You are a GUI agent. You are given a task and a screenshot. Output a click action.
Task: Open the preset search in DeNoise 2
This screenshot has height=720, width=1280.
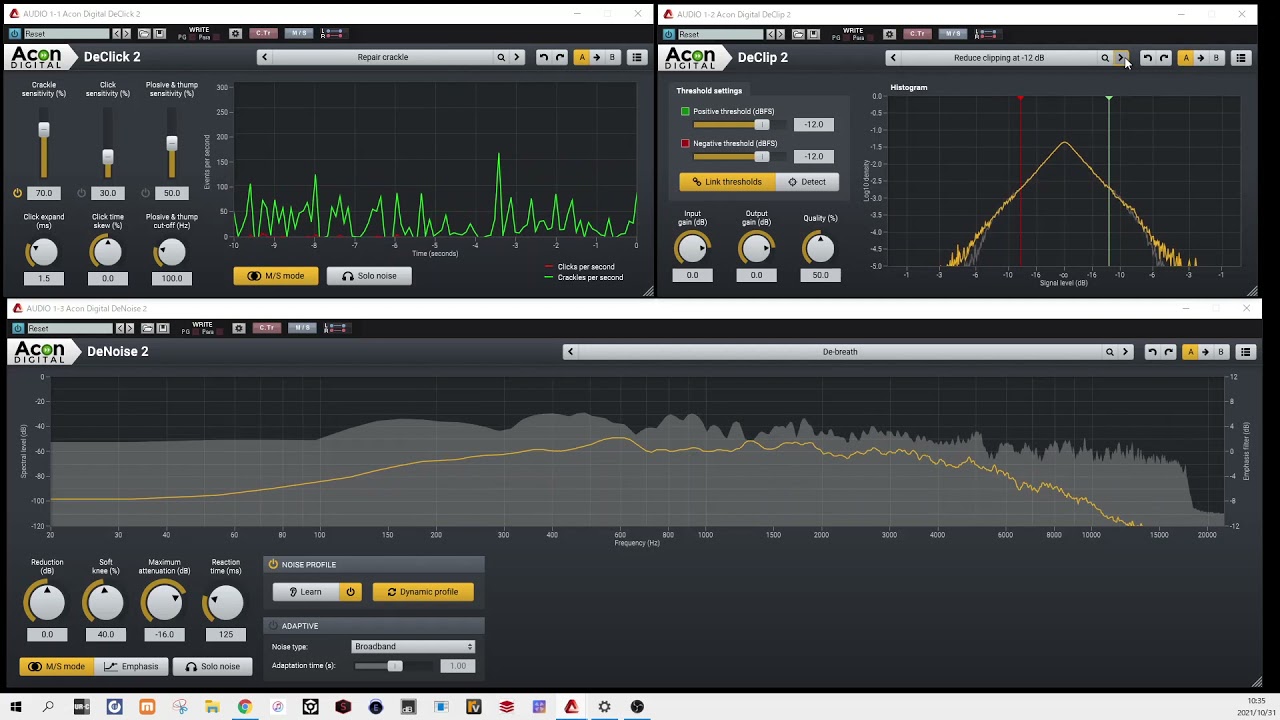tap(1109, 352)
